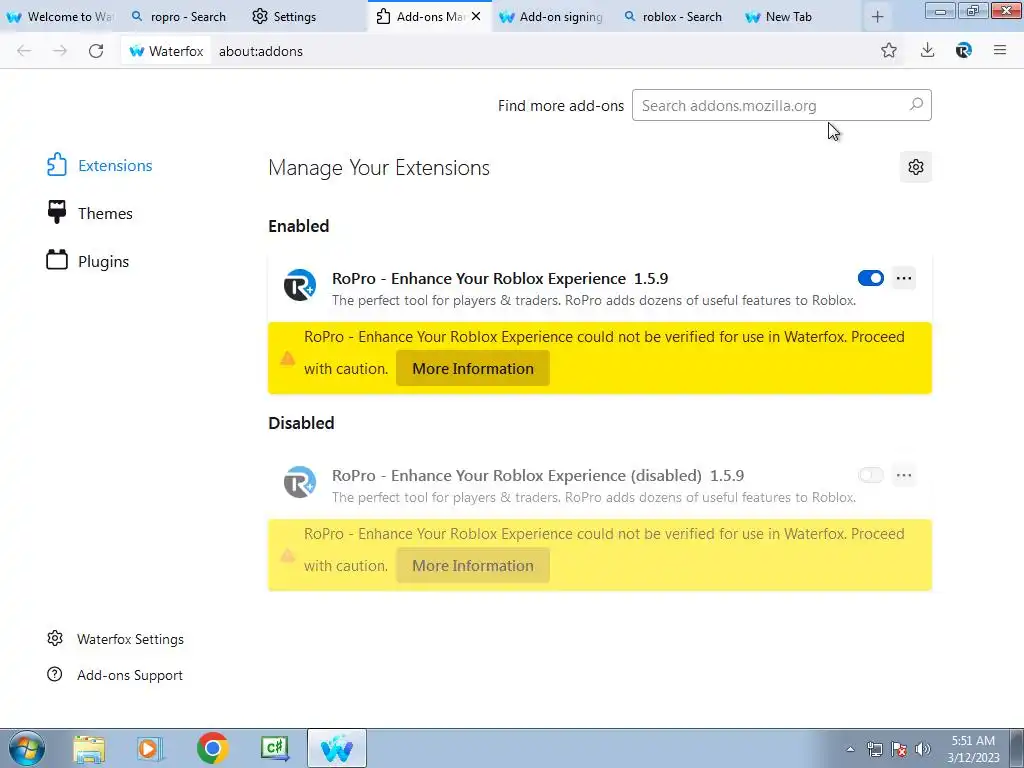Image resolution: width=1024 pixels, height=768 pixels.
Task: Reload the about:addons page
Action: click(96, 51)
